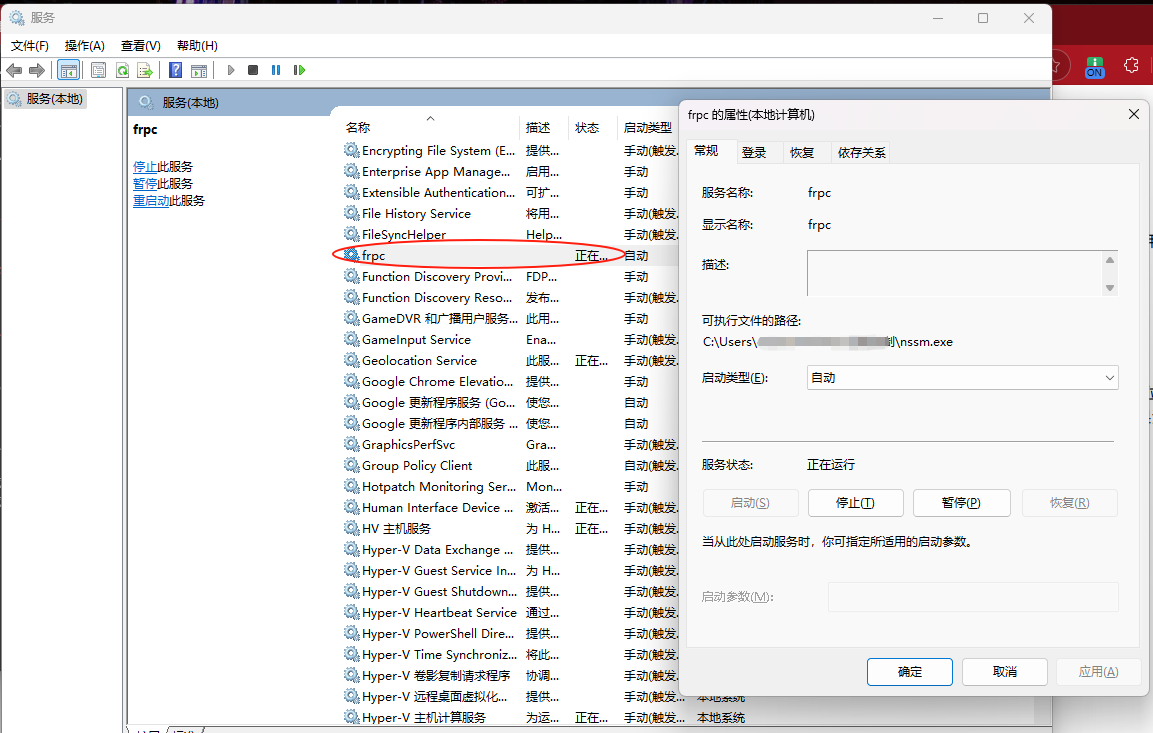Toggle the show/hide console tree icon
1153x733 pixels.
(x=69, y=70)
